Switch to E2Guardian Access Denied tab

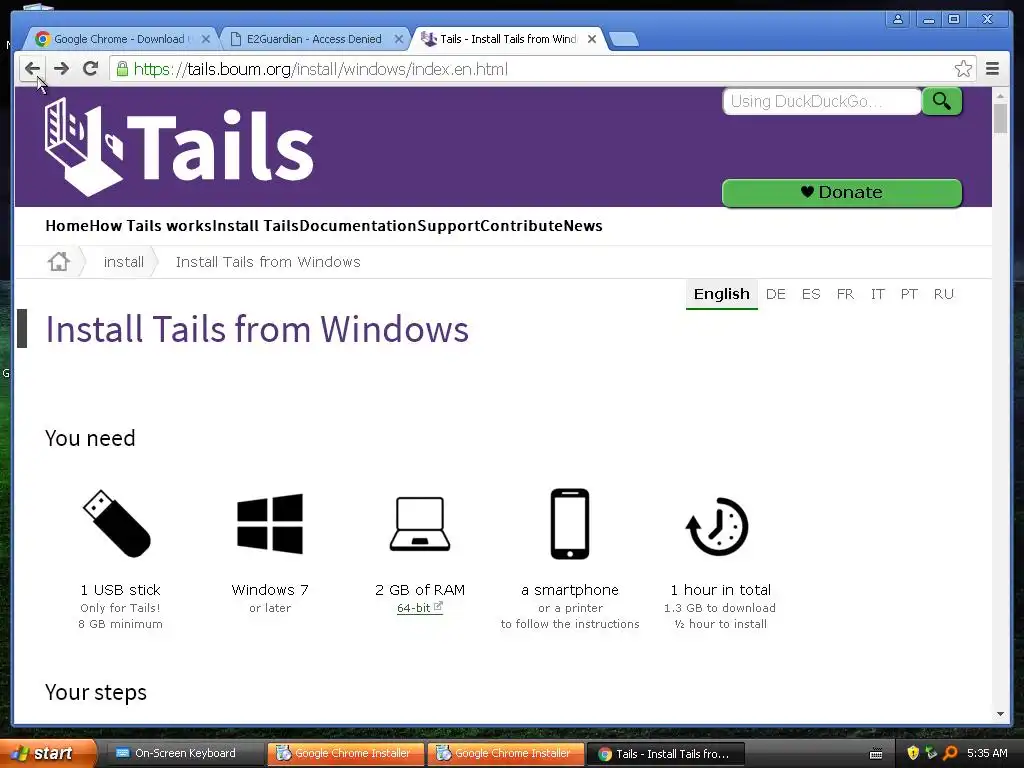(313, 39)
